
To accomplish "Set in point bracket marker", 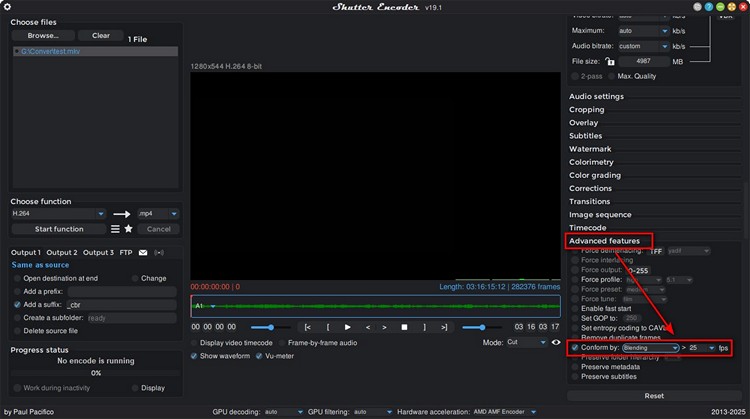I will 328,327.
